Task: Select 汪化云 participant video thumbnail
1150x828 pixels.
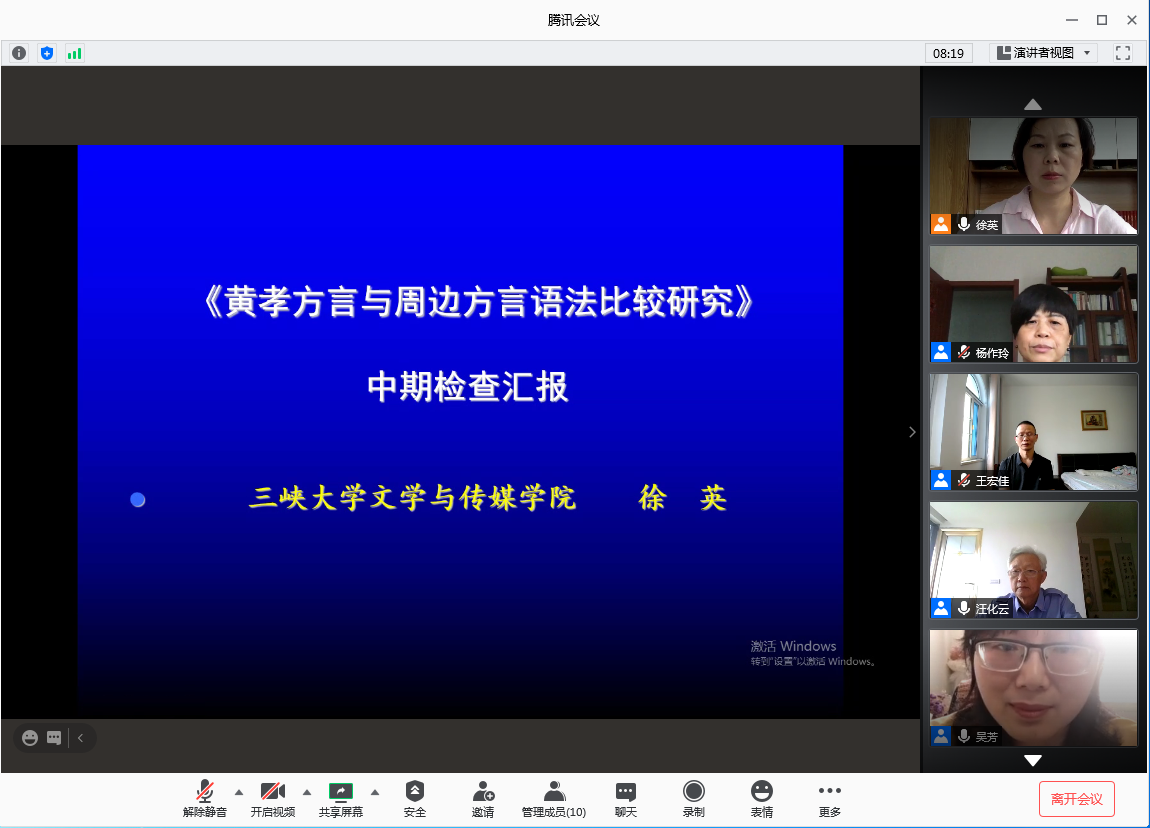Action: 1033,560
